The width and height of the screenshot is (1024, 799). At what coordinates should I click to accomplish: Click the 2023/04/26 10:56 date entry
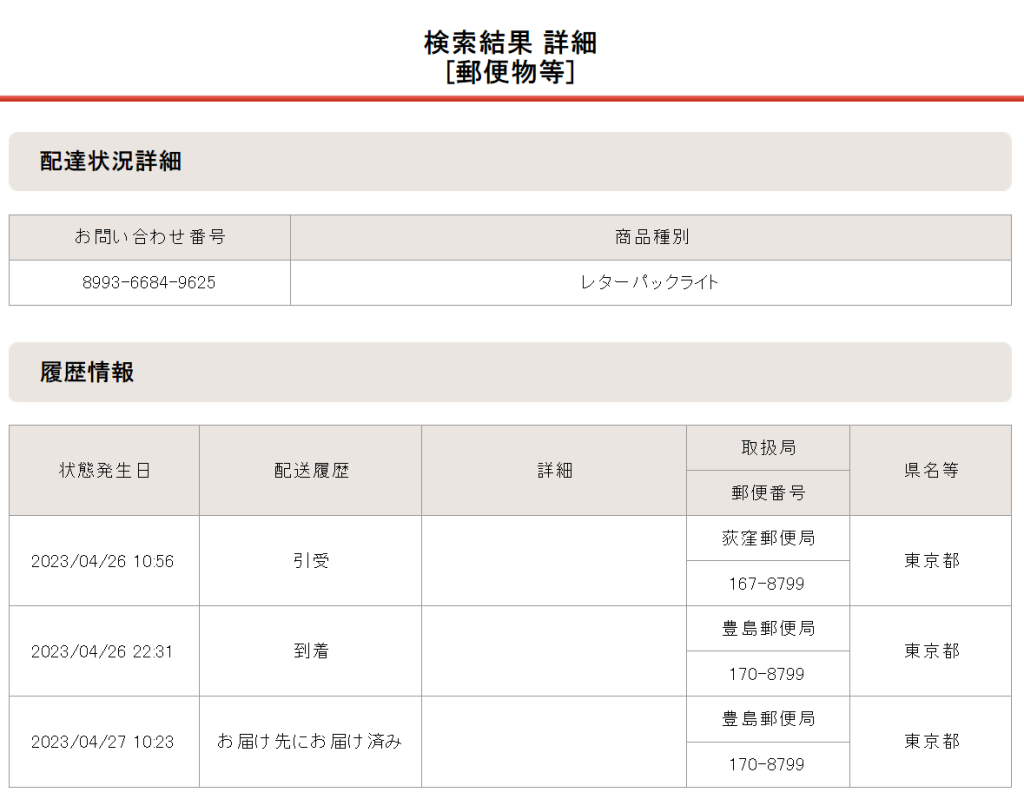(102, 561)
